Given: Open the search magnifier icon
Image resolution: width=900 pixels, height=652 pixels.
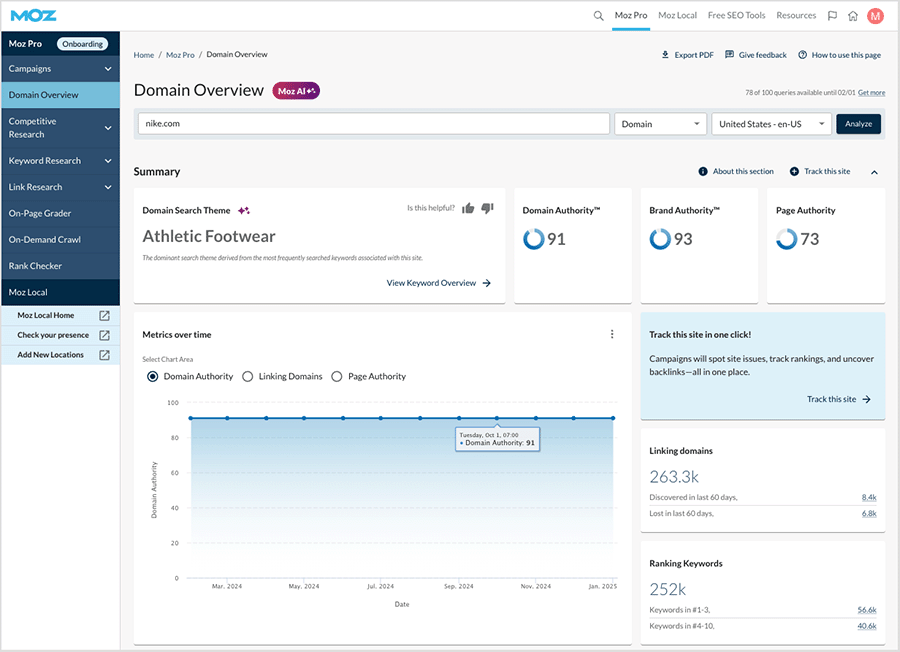Looking at the screenshot, I should pos(598,15).
